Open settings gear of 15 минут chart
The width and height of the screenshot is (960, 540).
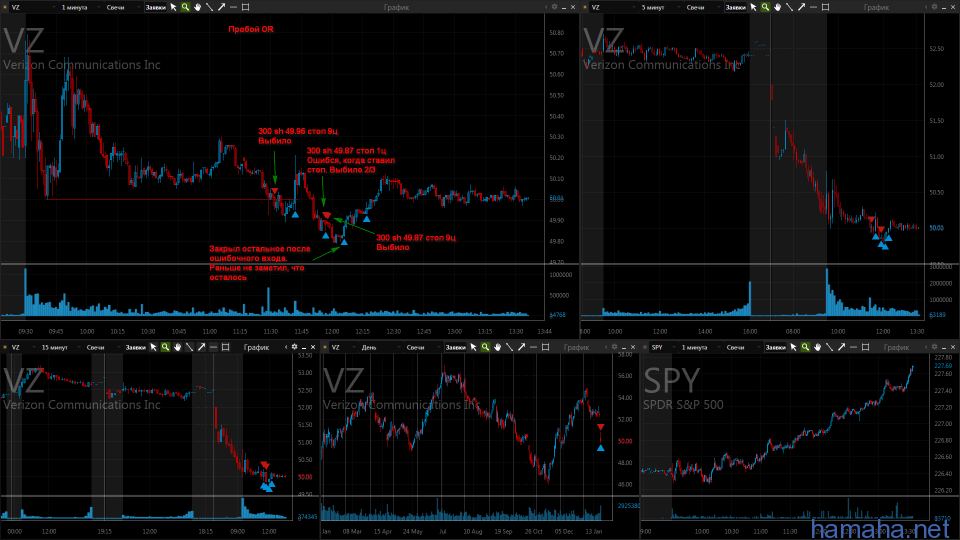coord(294,347)
